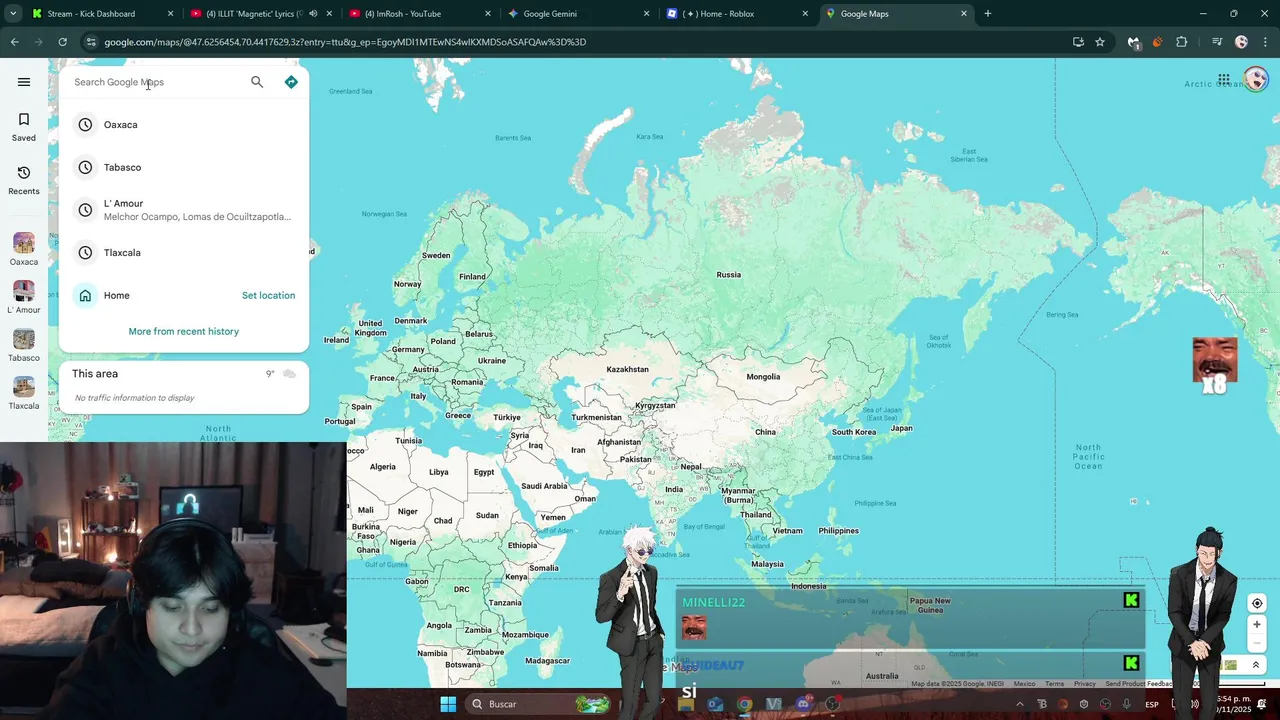Install app using the address bar icon
Image resolution: width=1280 pixels, height=720 pixels.
[1078, 42]
